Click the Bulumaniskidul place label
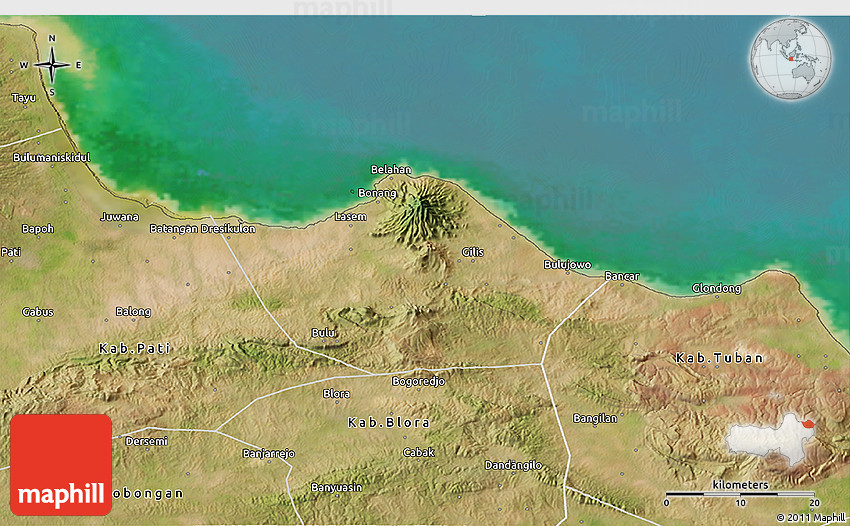This screenshot has width=850, height=526. point(52,158)
